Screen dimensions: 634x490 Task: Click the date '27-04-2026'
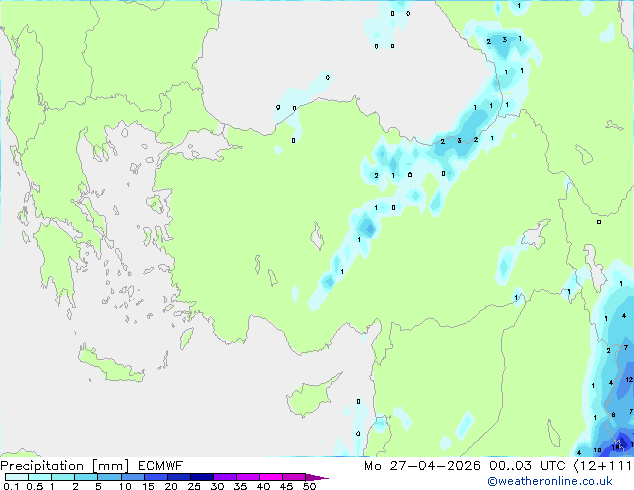[435, 466]
